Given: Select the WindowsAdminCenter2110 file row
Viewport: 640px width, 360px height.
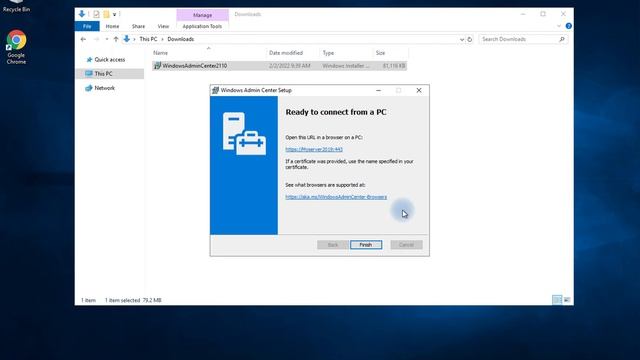Looking at the screenshot, I should [280, 66].
